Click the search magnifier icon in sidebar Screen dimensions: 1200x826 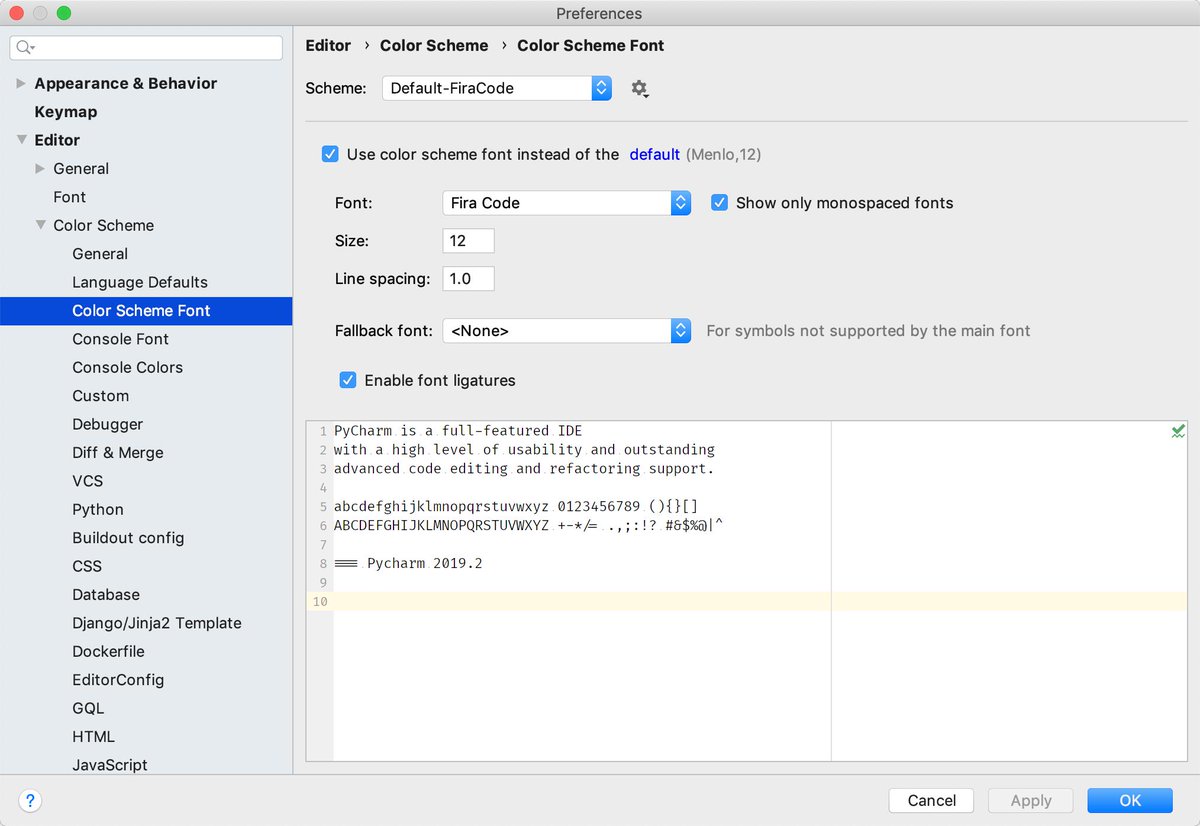coord(26,47)
